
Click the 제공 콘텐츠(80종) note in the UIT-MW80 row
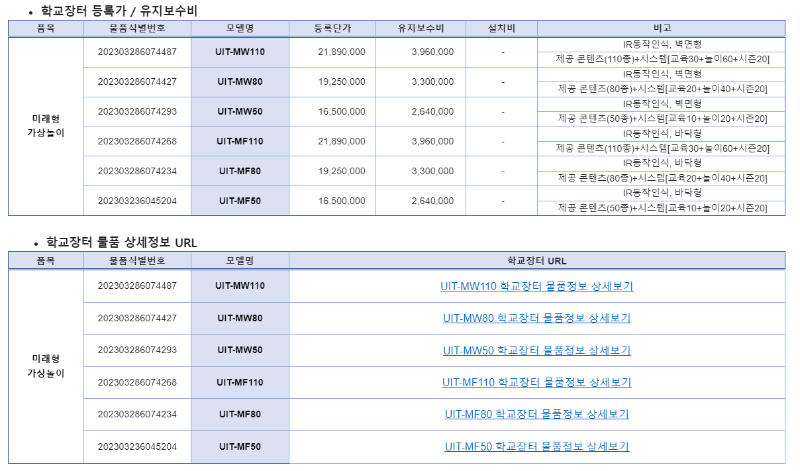click(x=662, y=89)
